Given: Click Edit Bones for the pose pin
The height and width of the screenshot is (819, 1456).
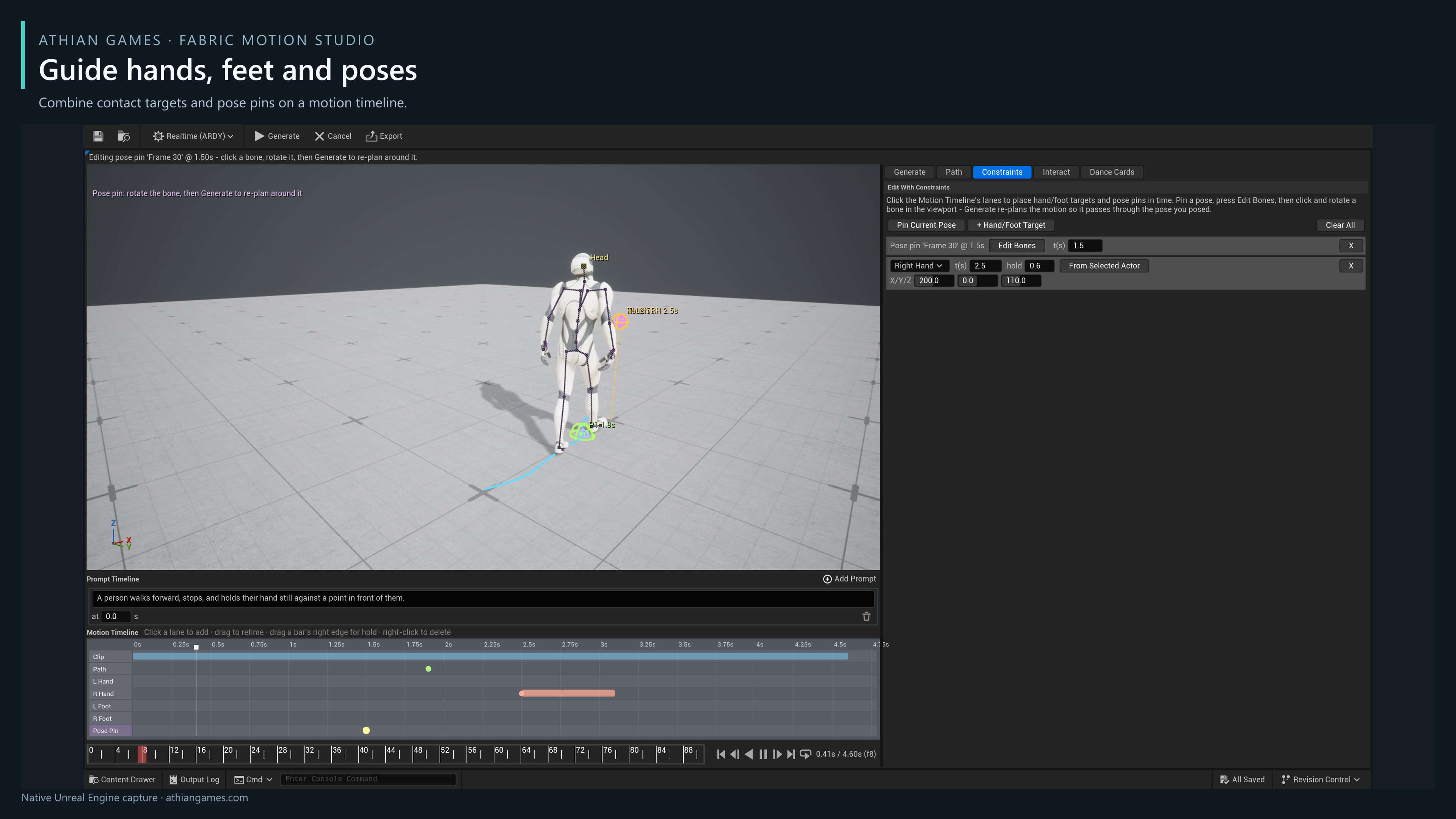Looking at the screenshot, I should [x=1016, y=245].
